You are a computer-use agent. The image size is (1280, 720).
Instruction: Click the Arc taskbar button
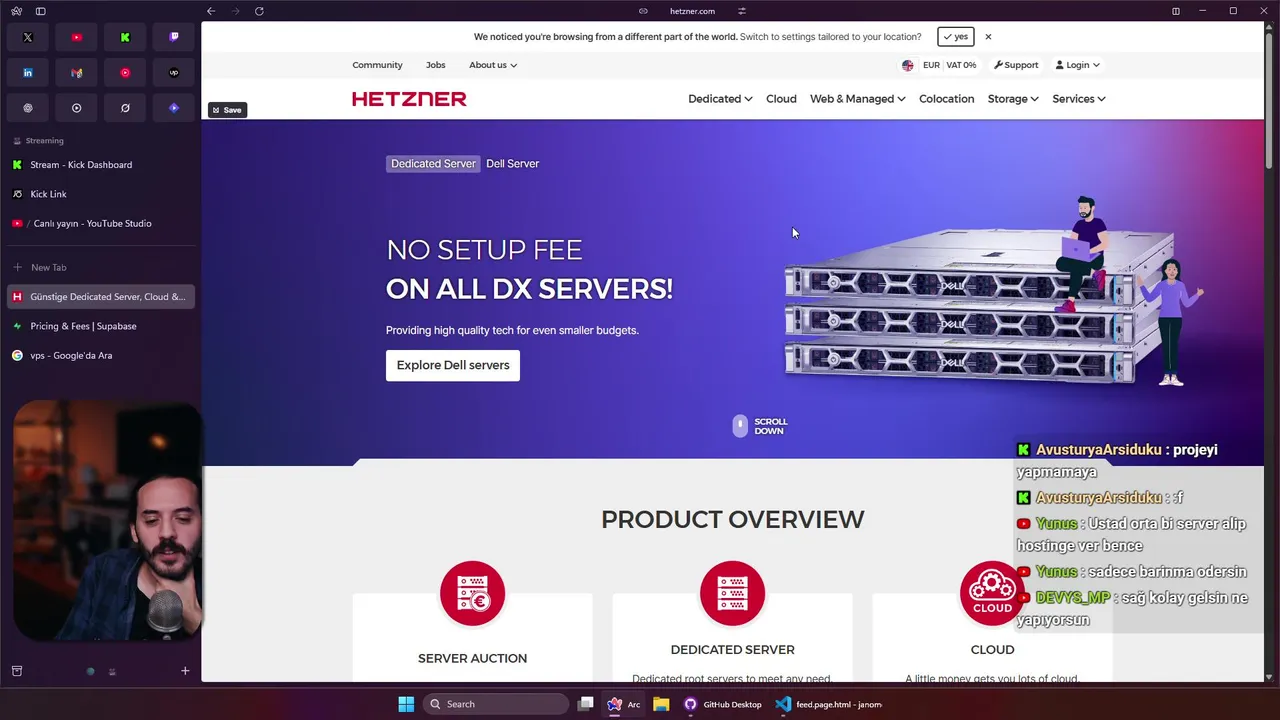point(623,704)
